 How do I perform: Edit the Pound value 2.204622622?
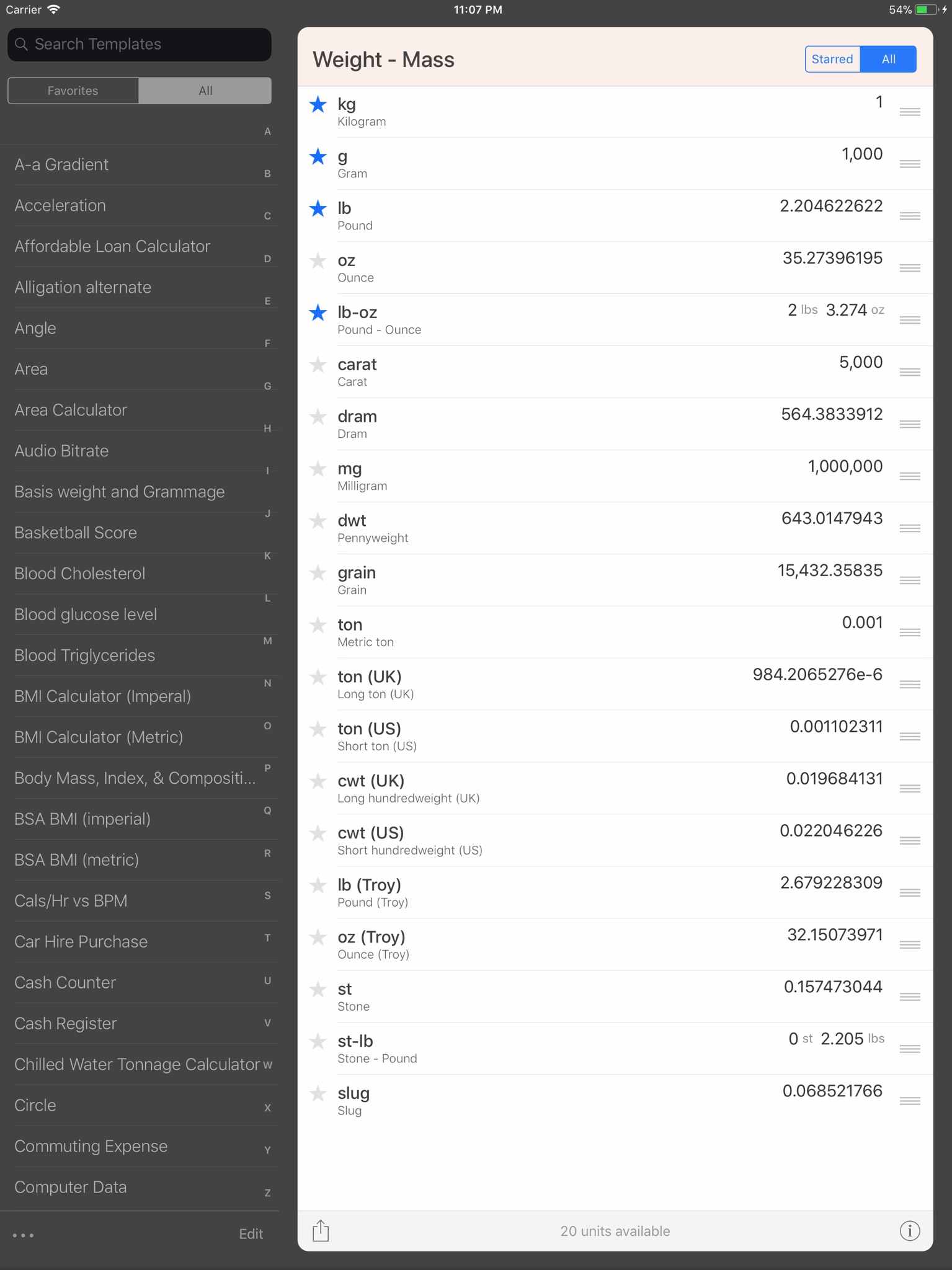pos(831,206)
